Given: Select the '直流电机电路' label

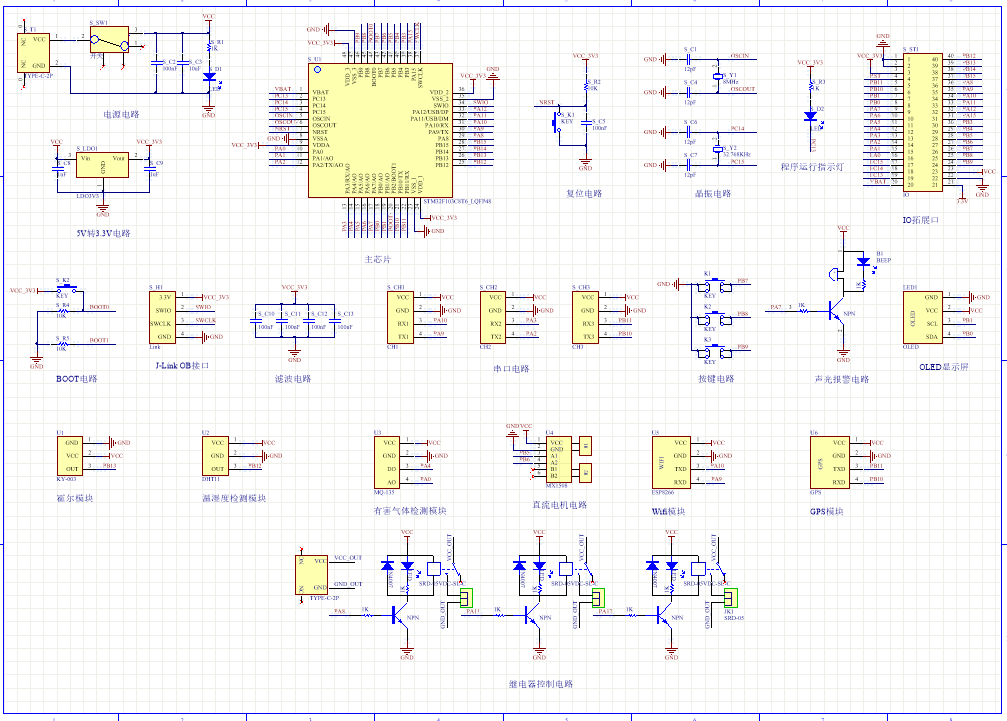Looking at the screenshot, I should (559, 505).
